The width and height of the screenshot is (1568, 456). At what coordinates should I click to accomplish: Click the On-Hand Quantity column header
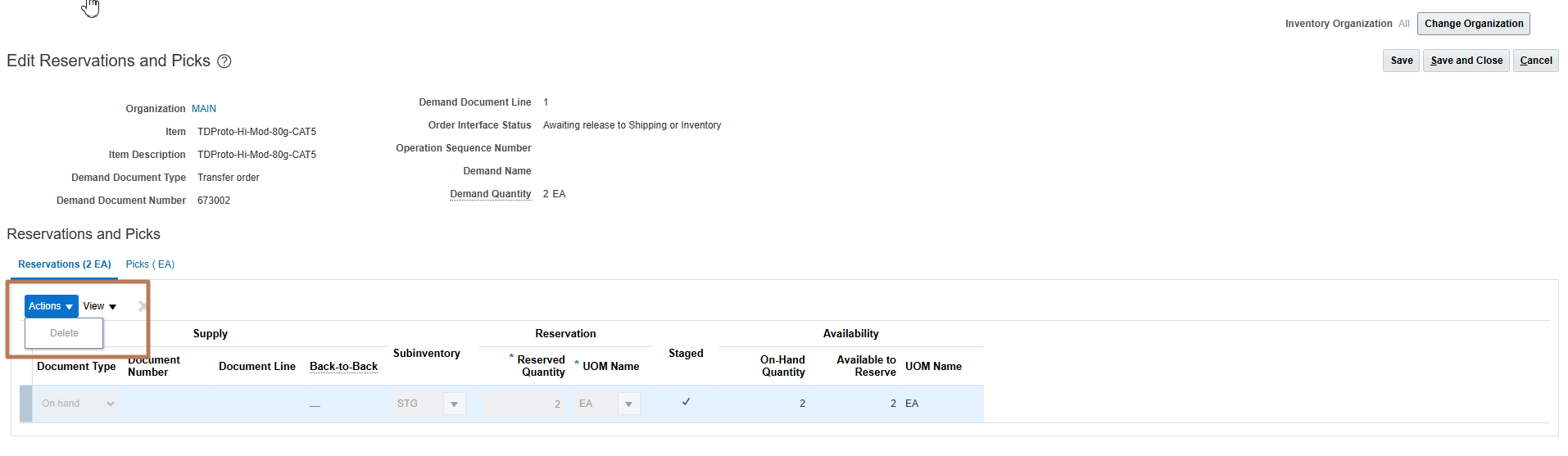[x=782, y=366]
